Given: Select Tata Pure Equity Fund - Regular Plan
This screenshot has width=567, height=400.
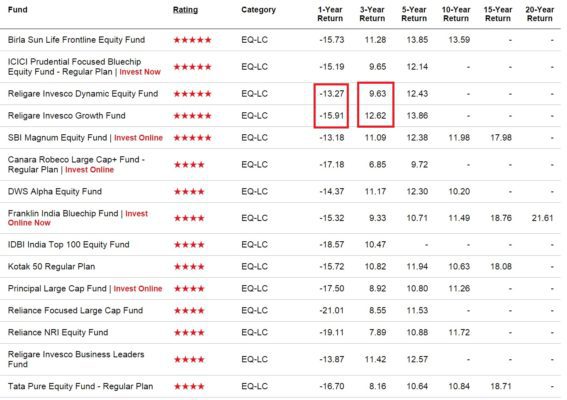Looking at the screenshot, I should [80, 386].
